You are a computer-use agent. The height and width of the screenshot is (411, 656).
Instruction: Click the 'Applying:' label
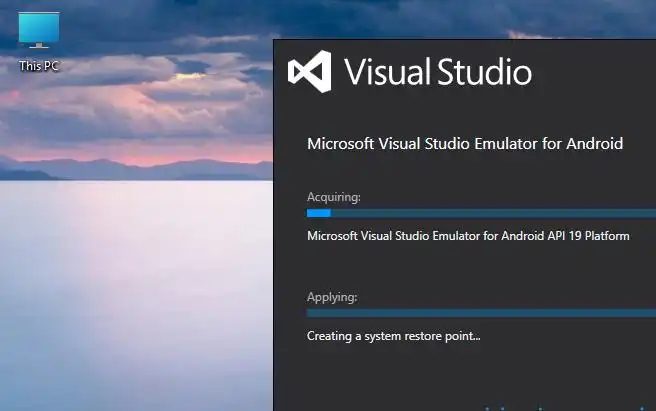click(x=332, y=297)
